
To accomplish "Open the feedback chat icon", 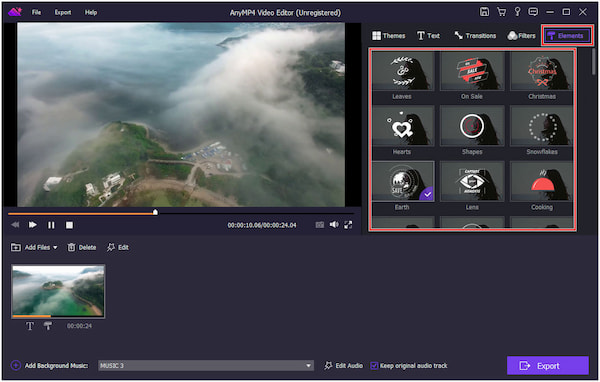I will click(x=533, y=12).
